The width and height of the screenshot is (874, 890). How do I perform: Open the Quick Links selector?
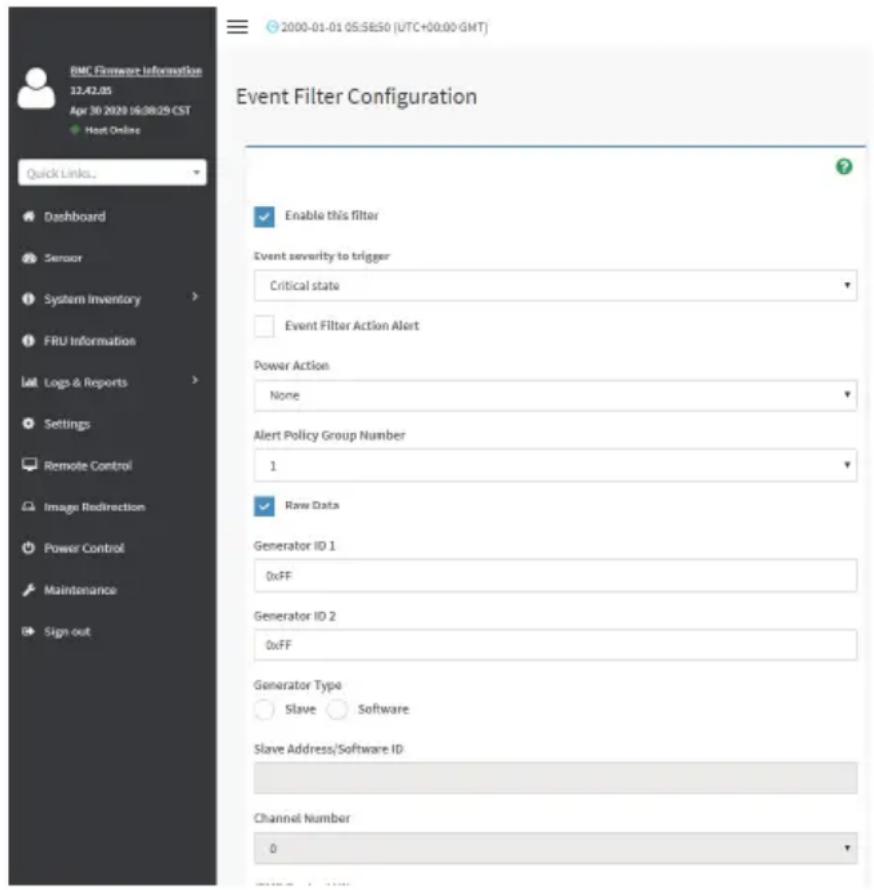click(x=112, y=173)
